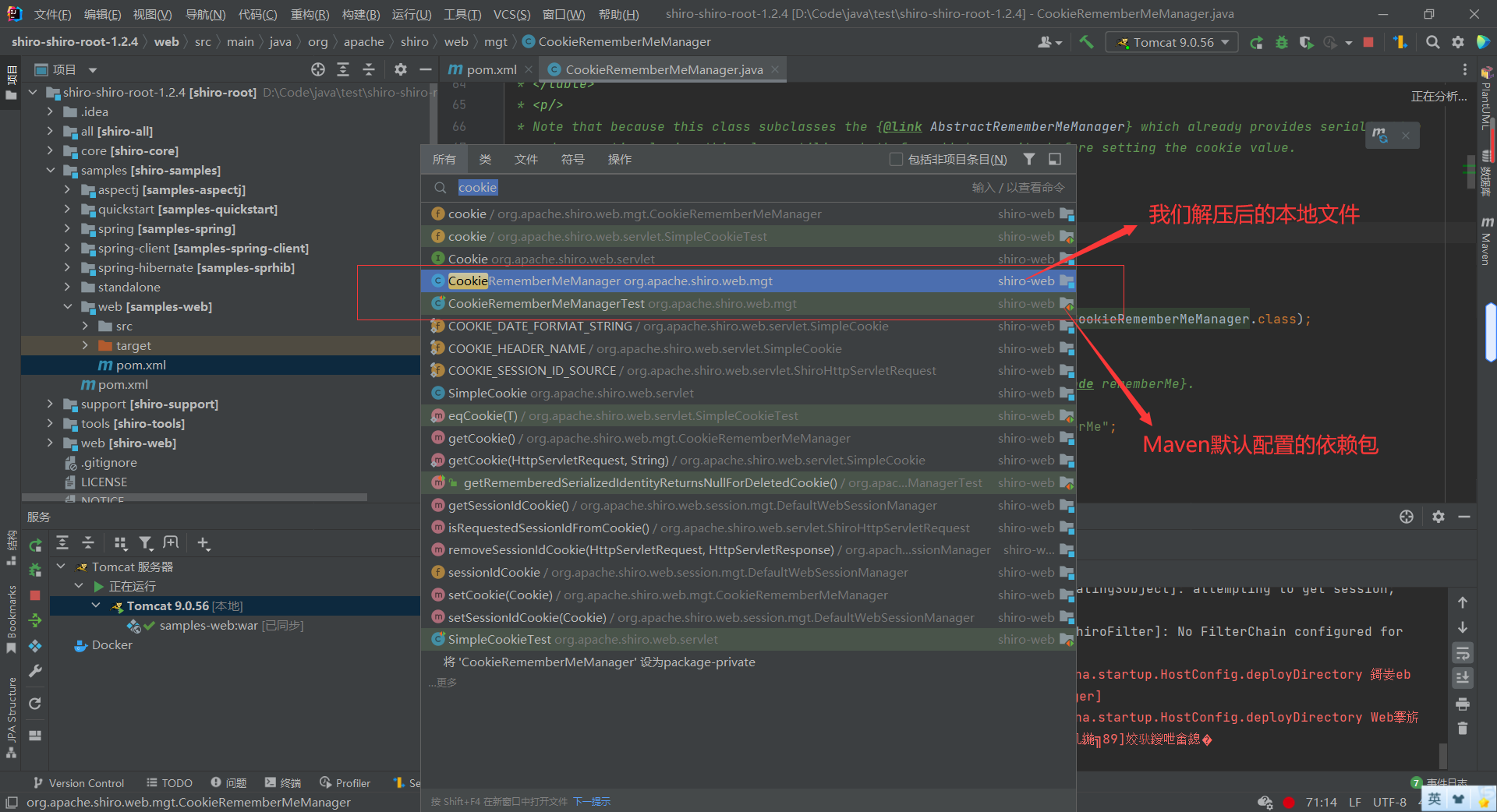Open the 文件(F) menu
Viewport: 1497px width, 812px height.
coord(53,14)
